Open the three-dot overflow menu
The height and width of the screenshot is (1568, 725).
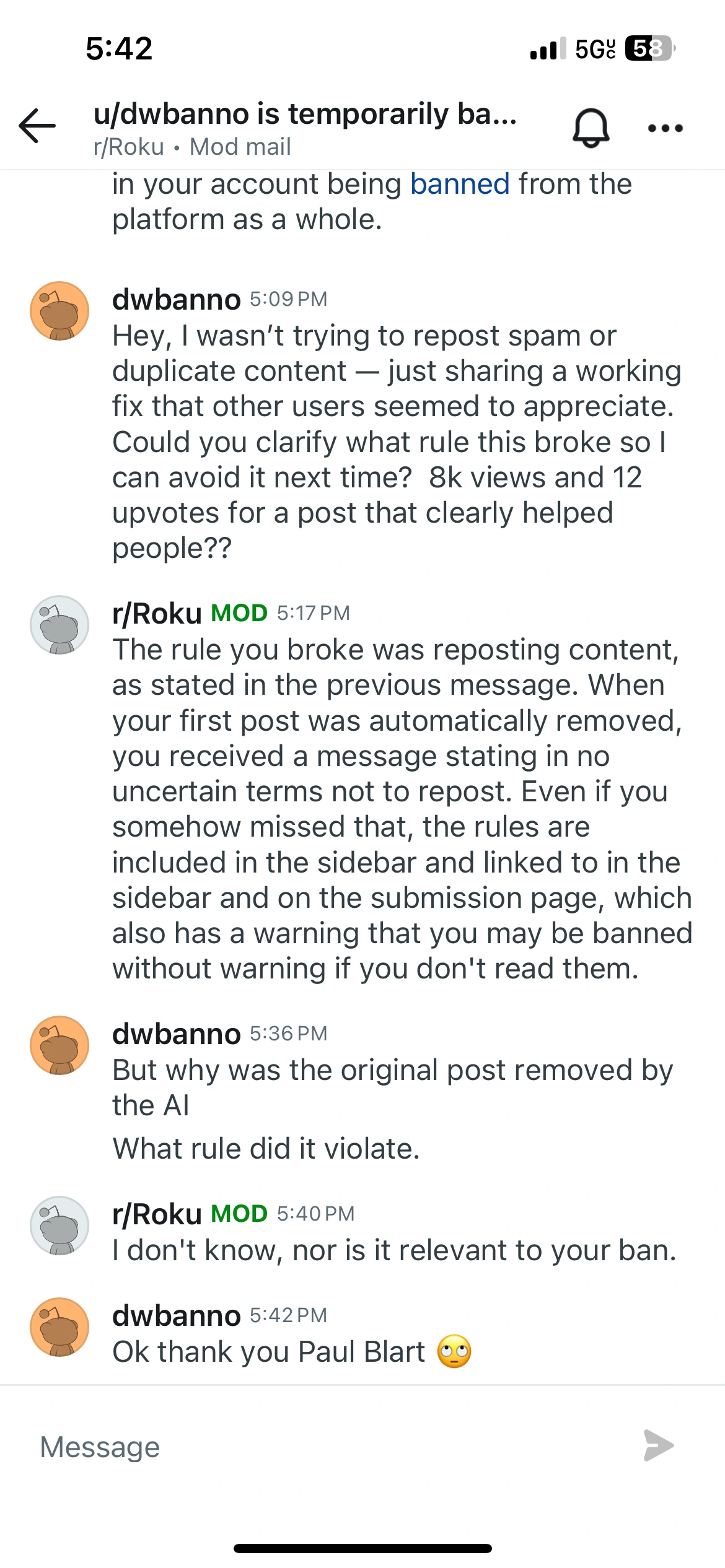[664, 127]
